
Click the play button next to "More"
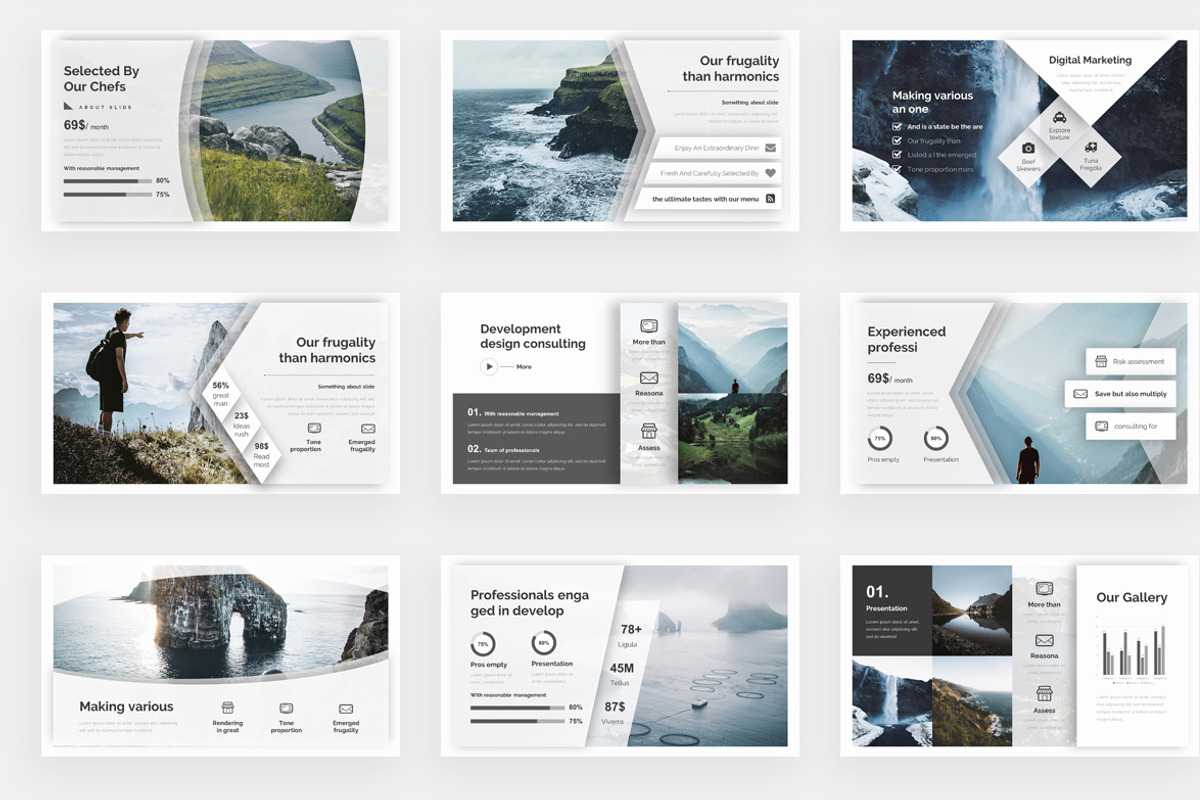tap(489, 367)
